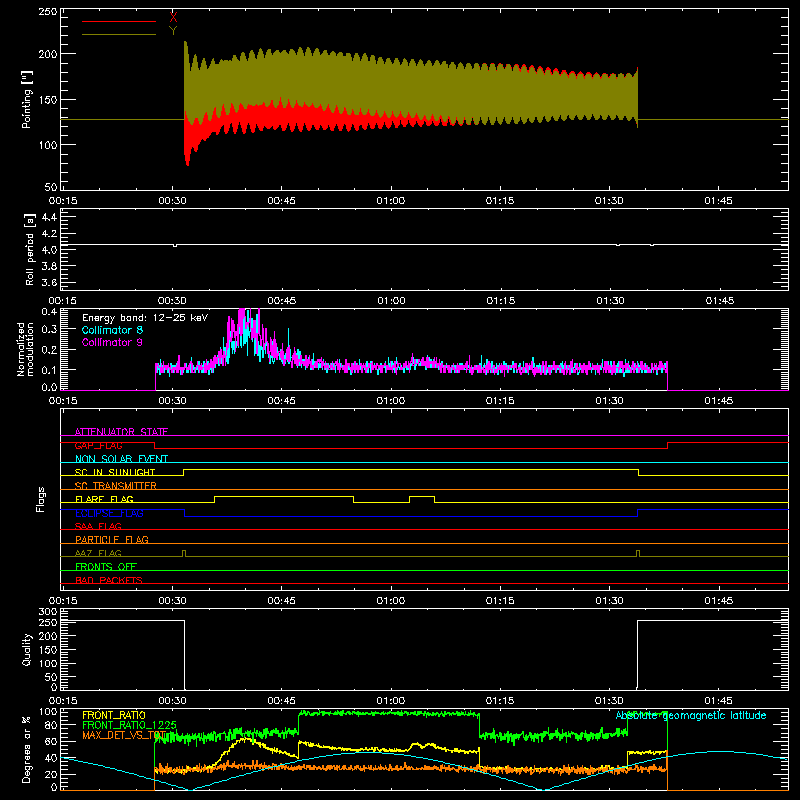Click the Roll period axis label
Screen dimensions: 800x800
[x=29, y=249]
